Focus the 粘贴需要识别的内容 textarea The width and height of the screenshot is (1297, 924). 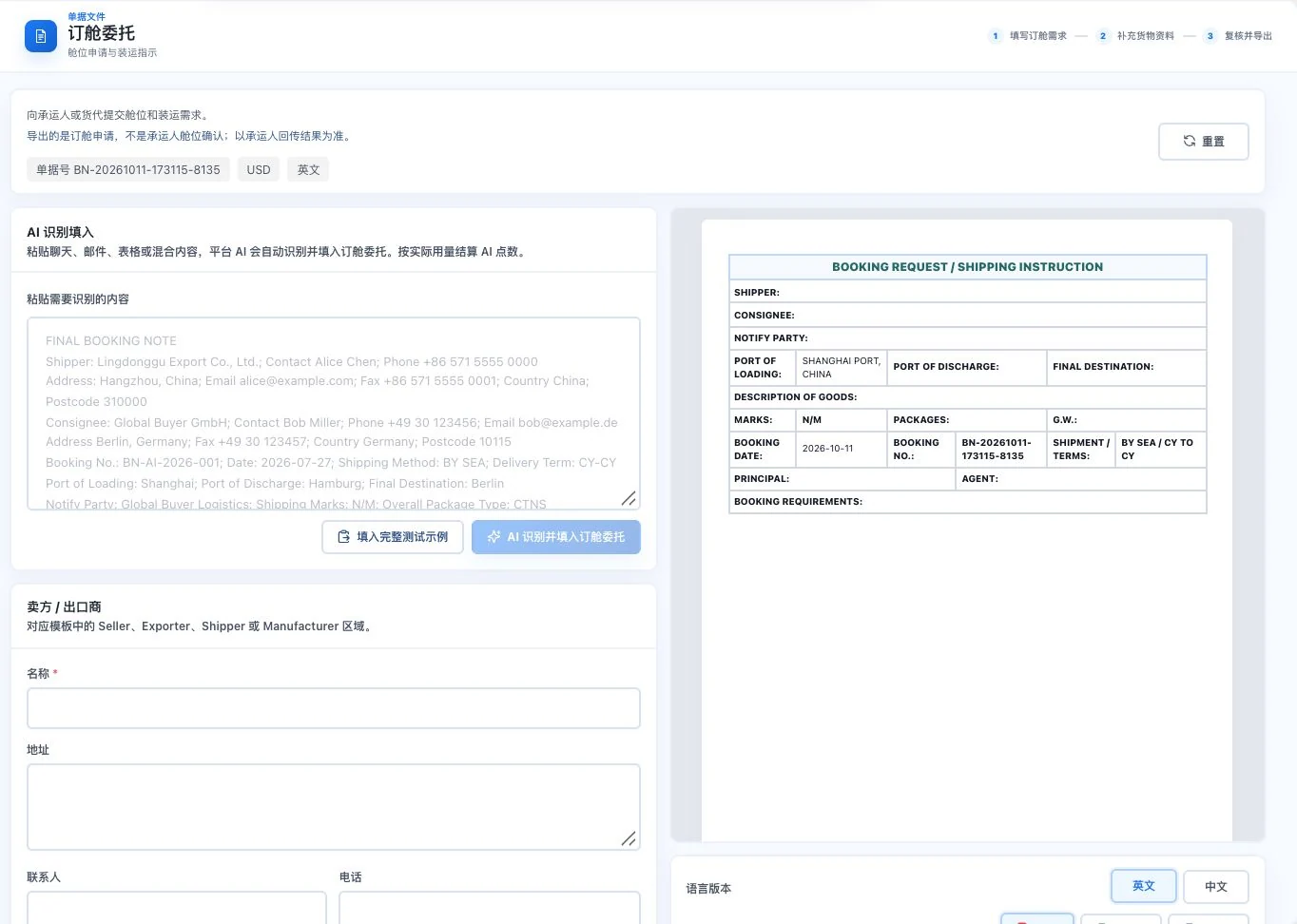(334, 414)
